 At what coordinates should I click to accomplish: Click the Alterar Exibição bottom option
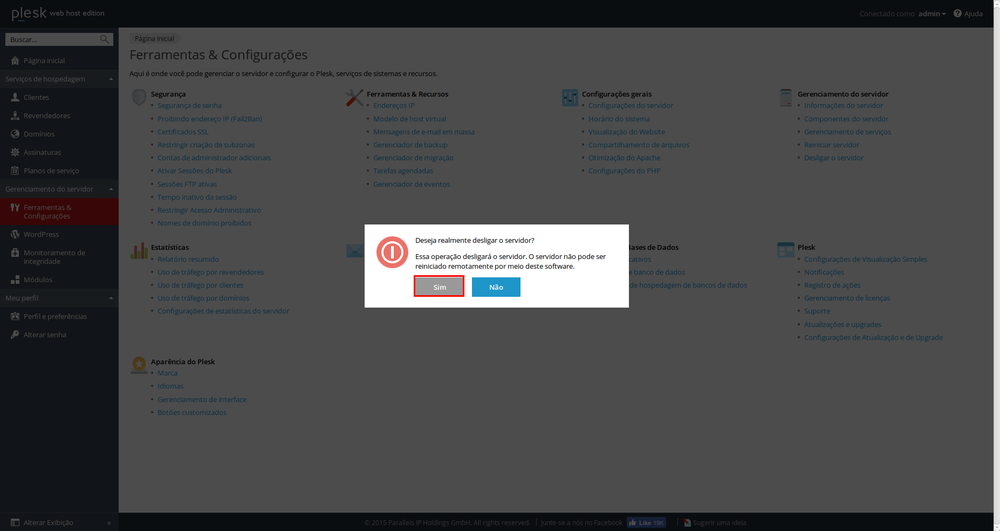click(50, 522)
